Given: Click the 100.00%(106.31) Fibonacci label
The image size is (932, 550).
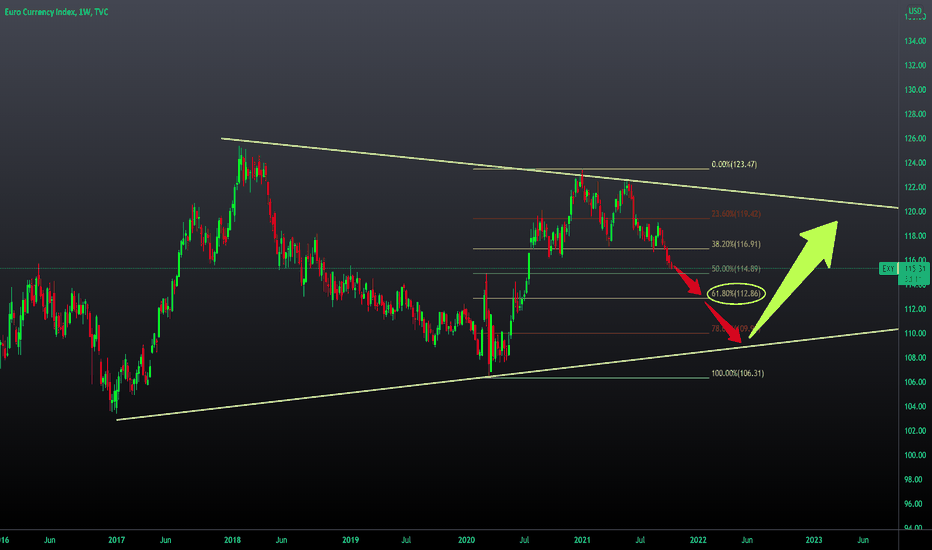Looking at the screenshot, I should point(738,373).
